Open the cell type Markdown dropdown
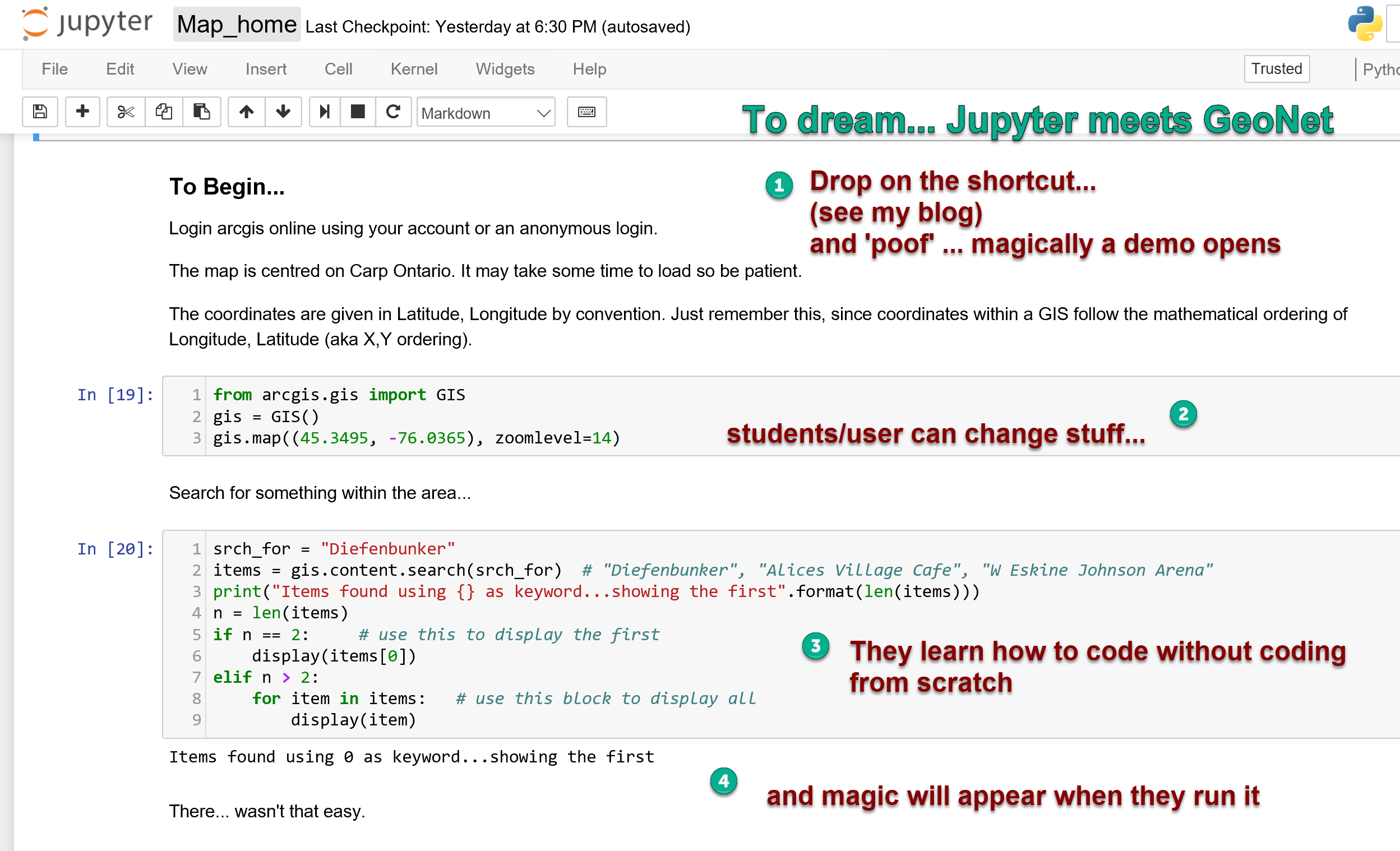Screen dimensions: 1400x851 tap(486, 113)
